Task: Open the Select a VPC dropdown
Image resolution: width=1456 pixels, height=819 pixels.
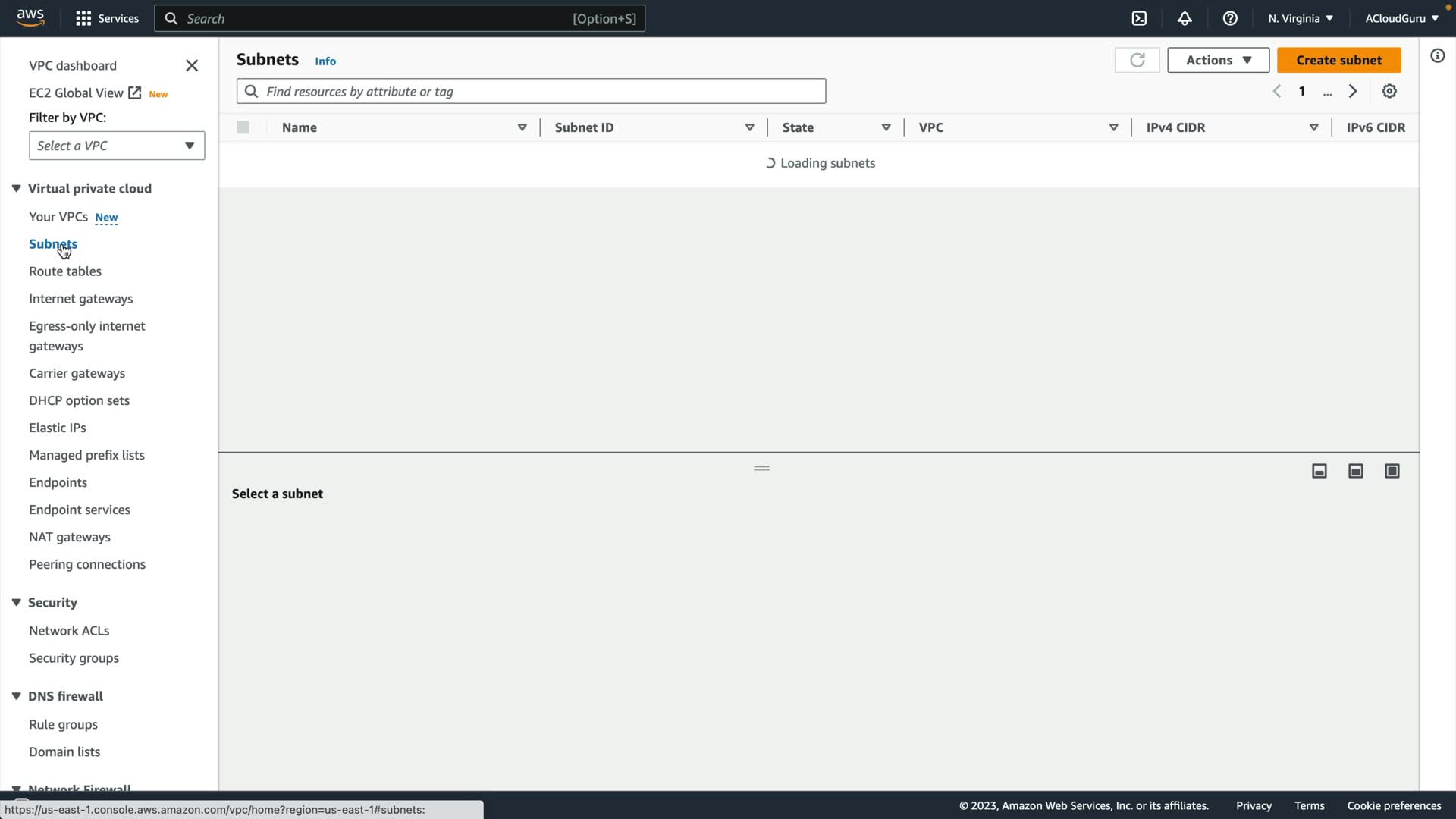Action: 117,146
